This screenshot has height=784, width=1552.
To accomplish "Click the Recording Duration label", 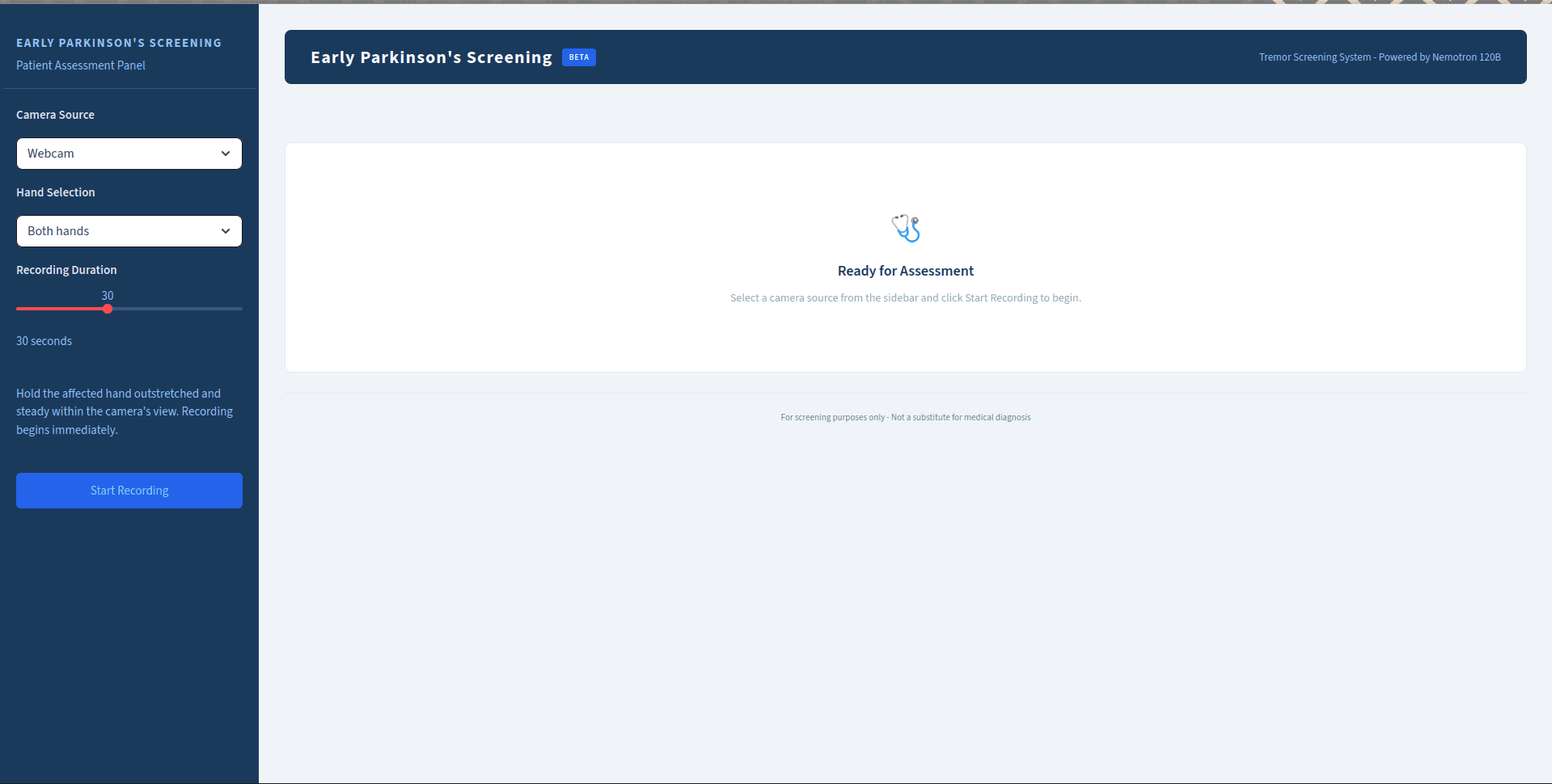I will 66,270.
